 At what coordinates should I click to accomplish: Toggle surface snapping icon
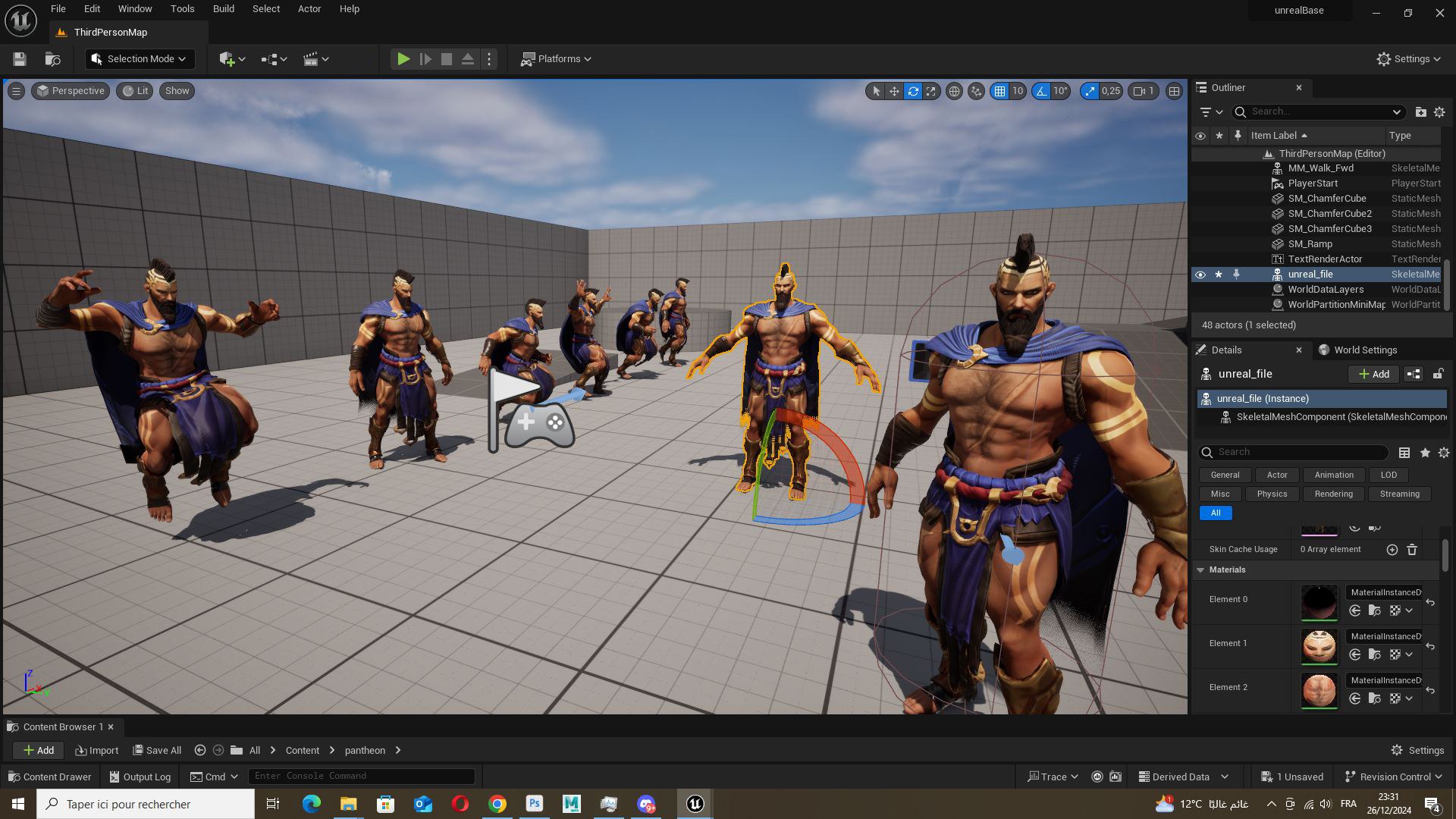point(976,91)
